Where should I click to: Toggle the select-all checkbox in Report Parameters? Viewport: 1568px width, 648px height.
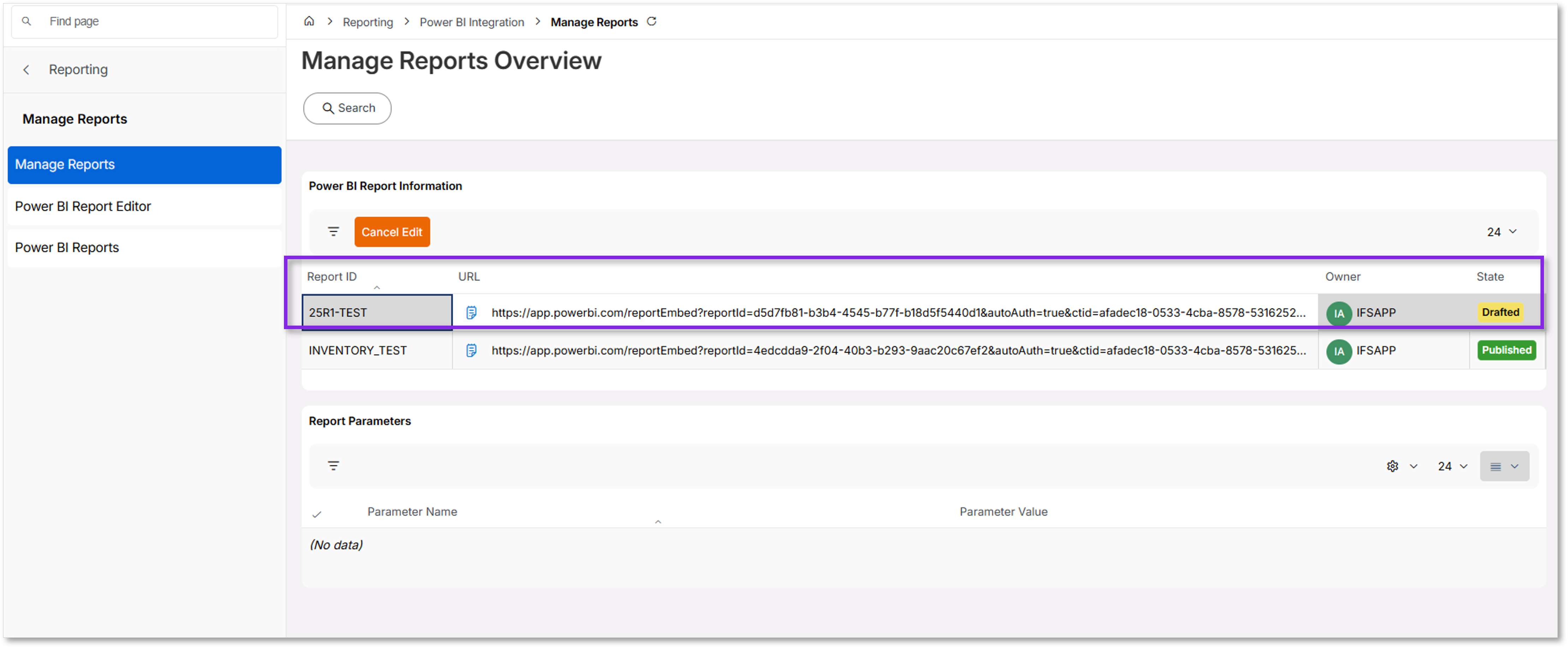tap(317, 514)
